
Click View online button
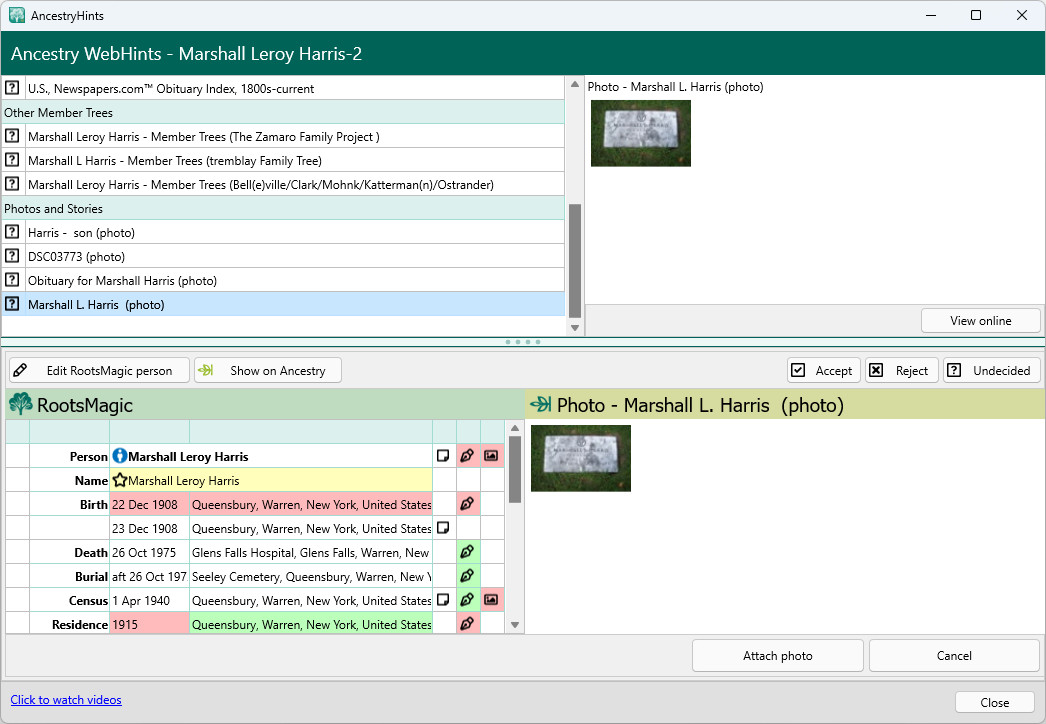(981, 321)
